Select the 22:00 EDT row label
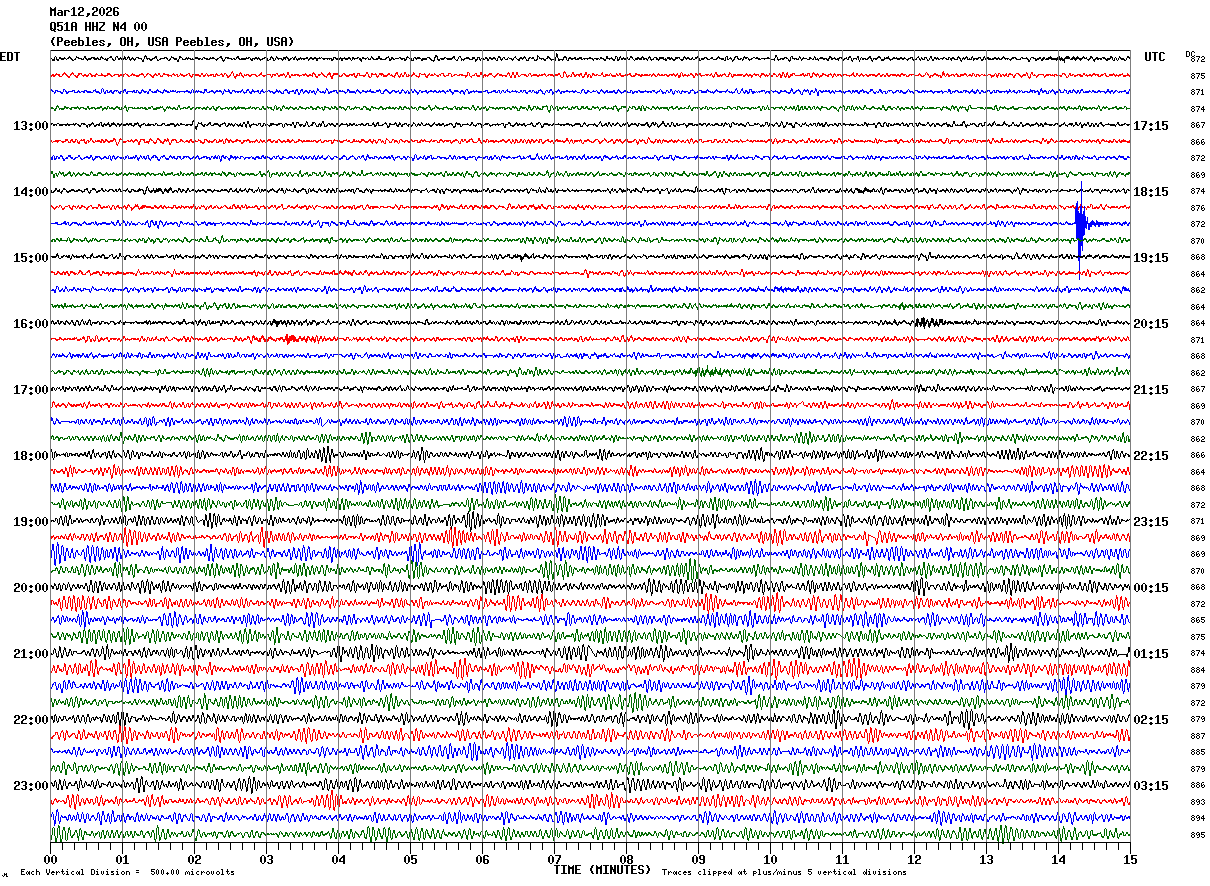This screenshot has width=1210, height=886. pos(30,720)
